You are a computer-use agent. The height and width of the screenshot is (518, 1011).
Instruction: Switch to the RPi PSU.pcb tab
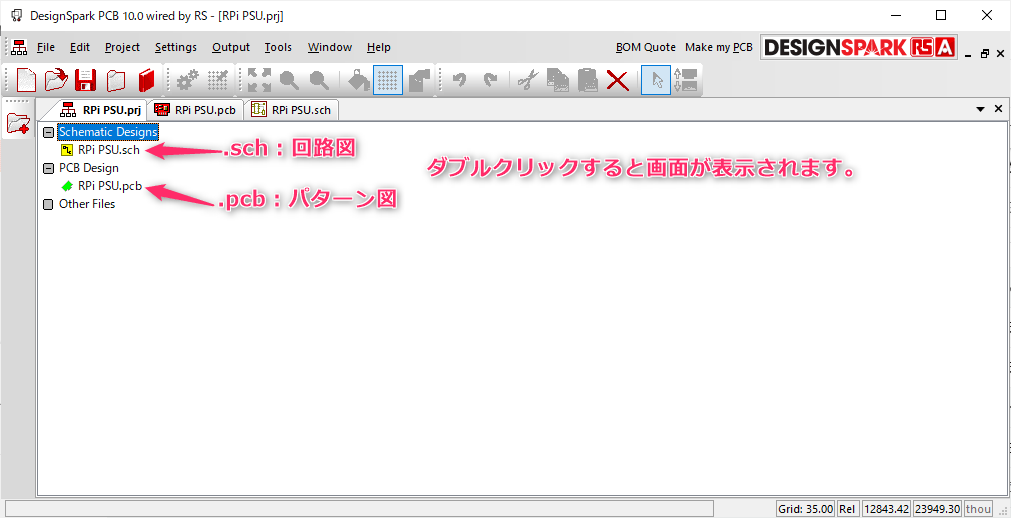coord(196,110)
